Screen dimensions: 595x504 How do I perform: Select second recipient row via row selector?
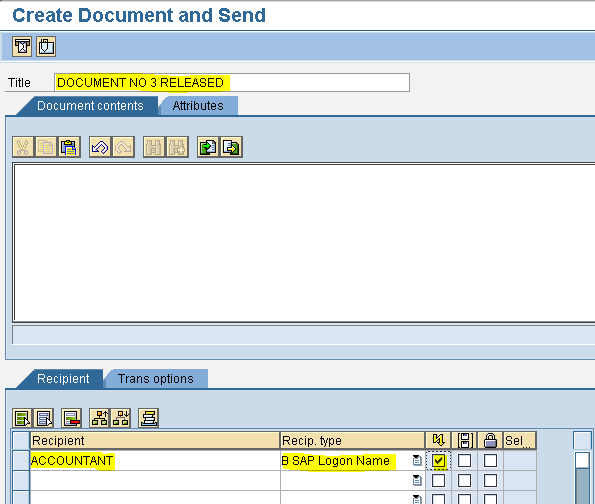point(21,480)
